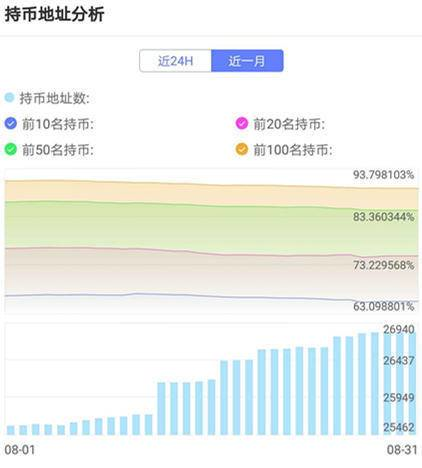Click the 前10名持币 legend text
The image size is (422, 468).
pos(58,124)
